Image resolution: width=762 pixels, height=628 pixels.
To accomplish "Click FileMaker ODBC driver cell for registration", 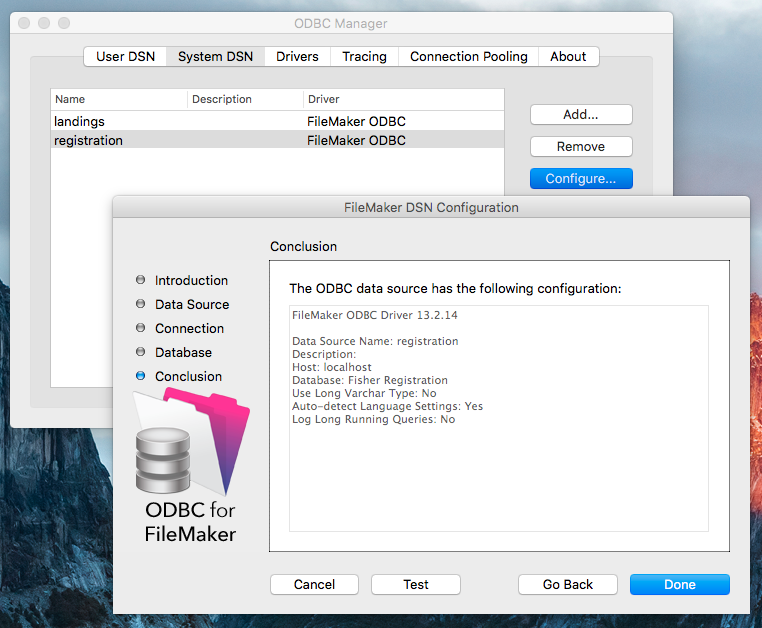I will 356,140.
